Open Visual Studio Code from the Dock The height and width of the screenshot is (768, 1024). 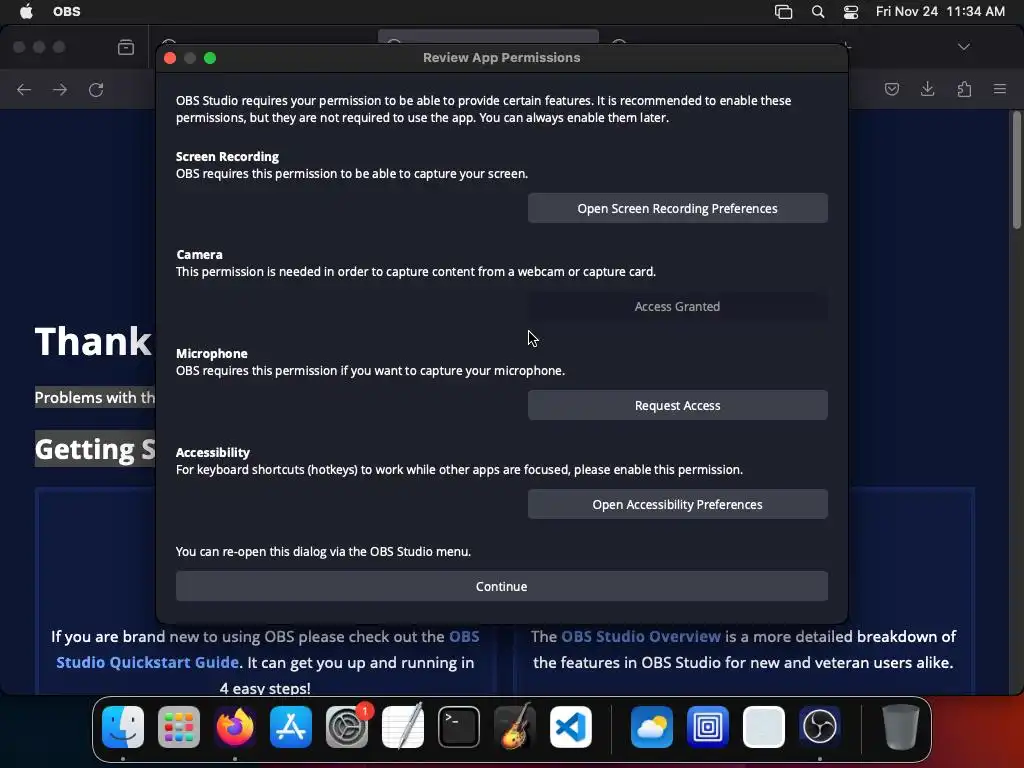point(571,727)
